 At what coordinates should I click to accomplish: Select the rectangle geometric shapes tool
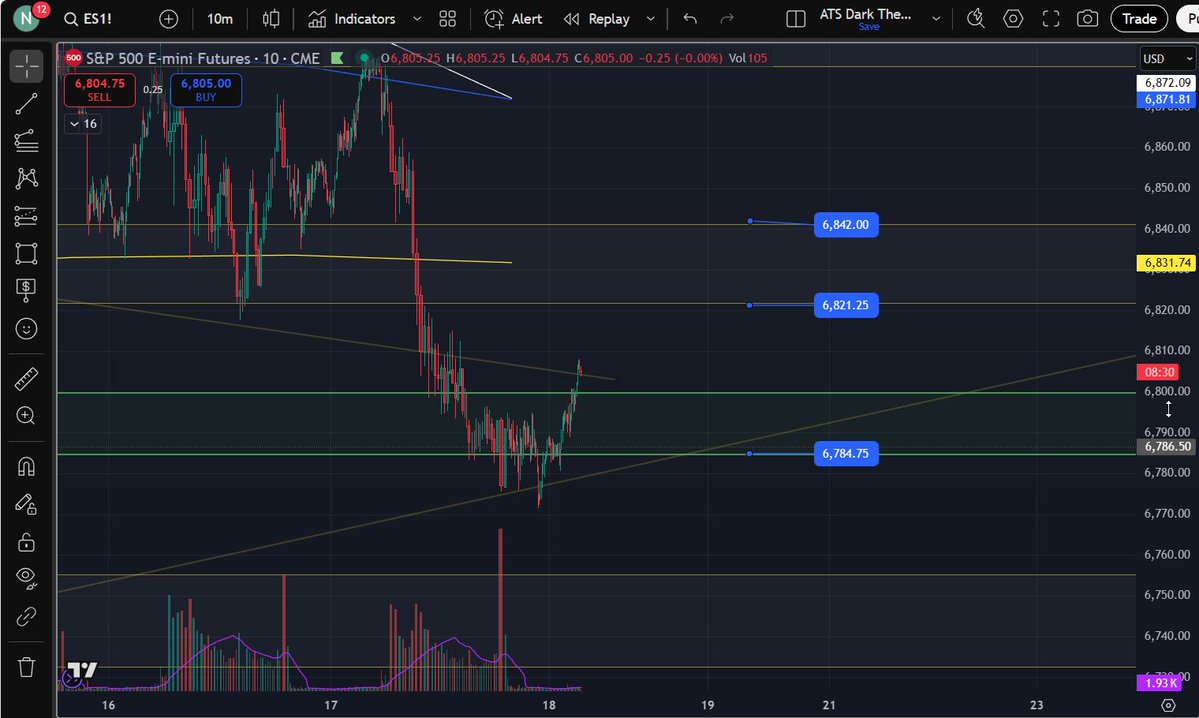(x=26, y=253)
